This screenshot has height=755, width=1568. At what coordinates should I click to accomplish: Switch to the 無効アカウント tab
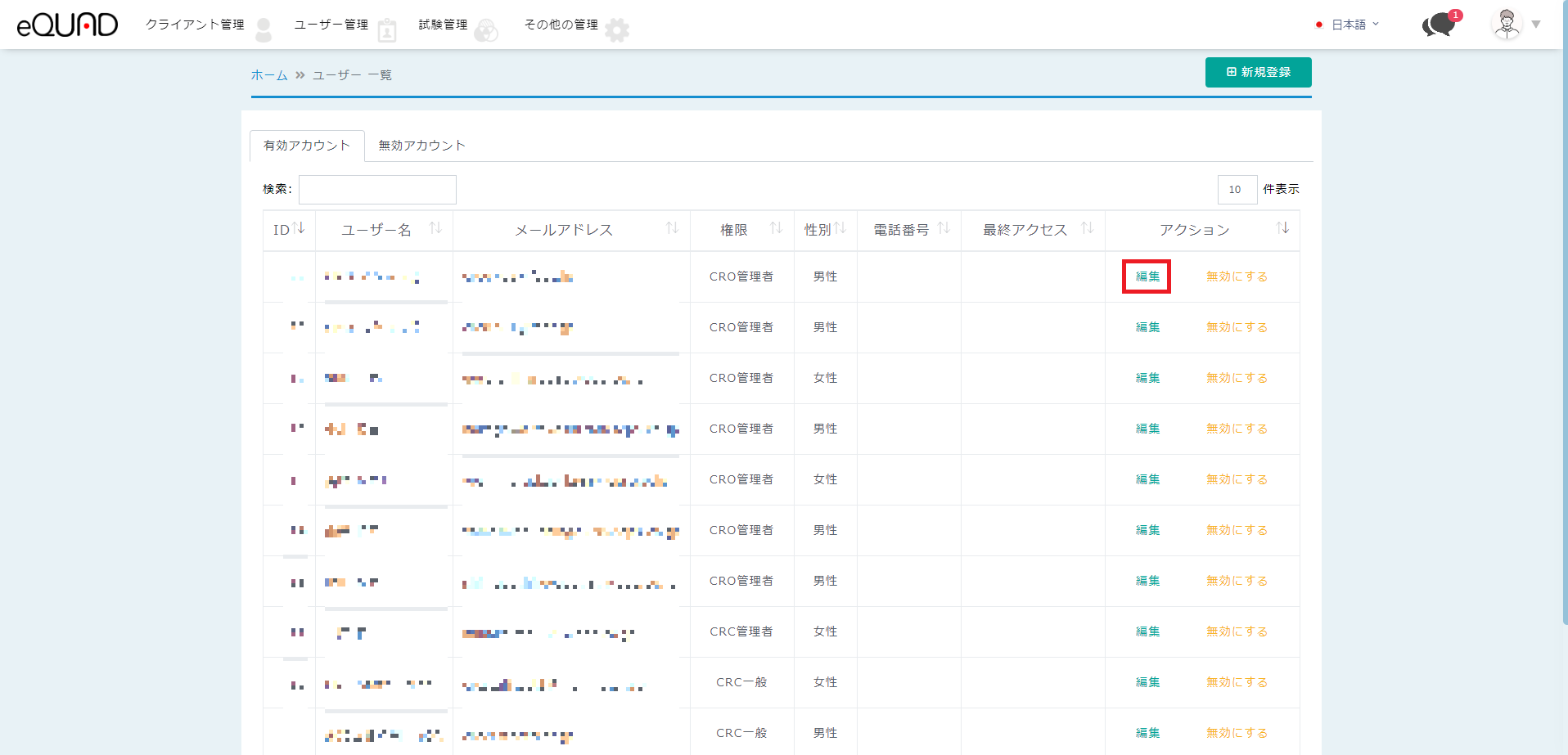(421, 146)
